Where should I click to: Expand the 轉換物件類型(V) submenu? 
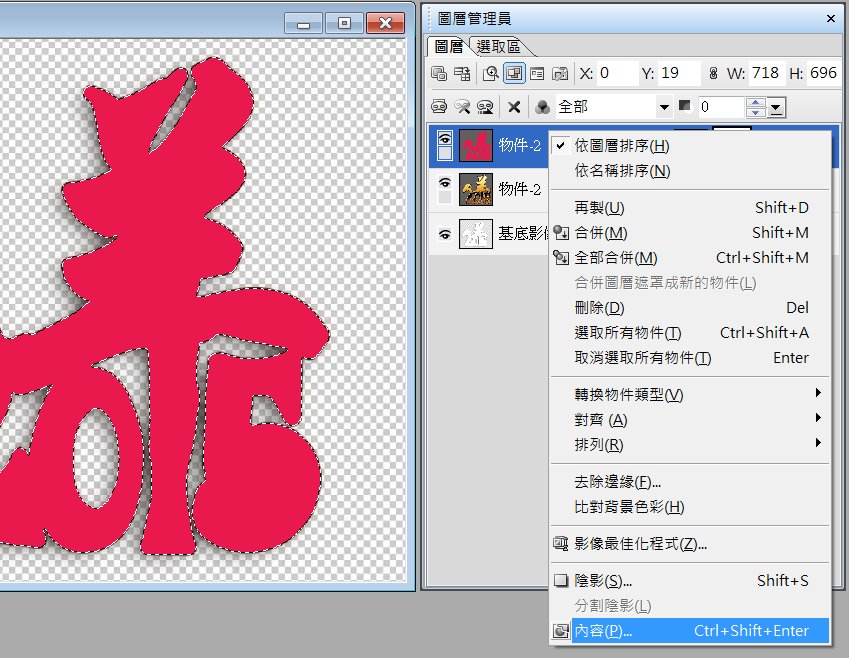(690, 394)
